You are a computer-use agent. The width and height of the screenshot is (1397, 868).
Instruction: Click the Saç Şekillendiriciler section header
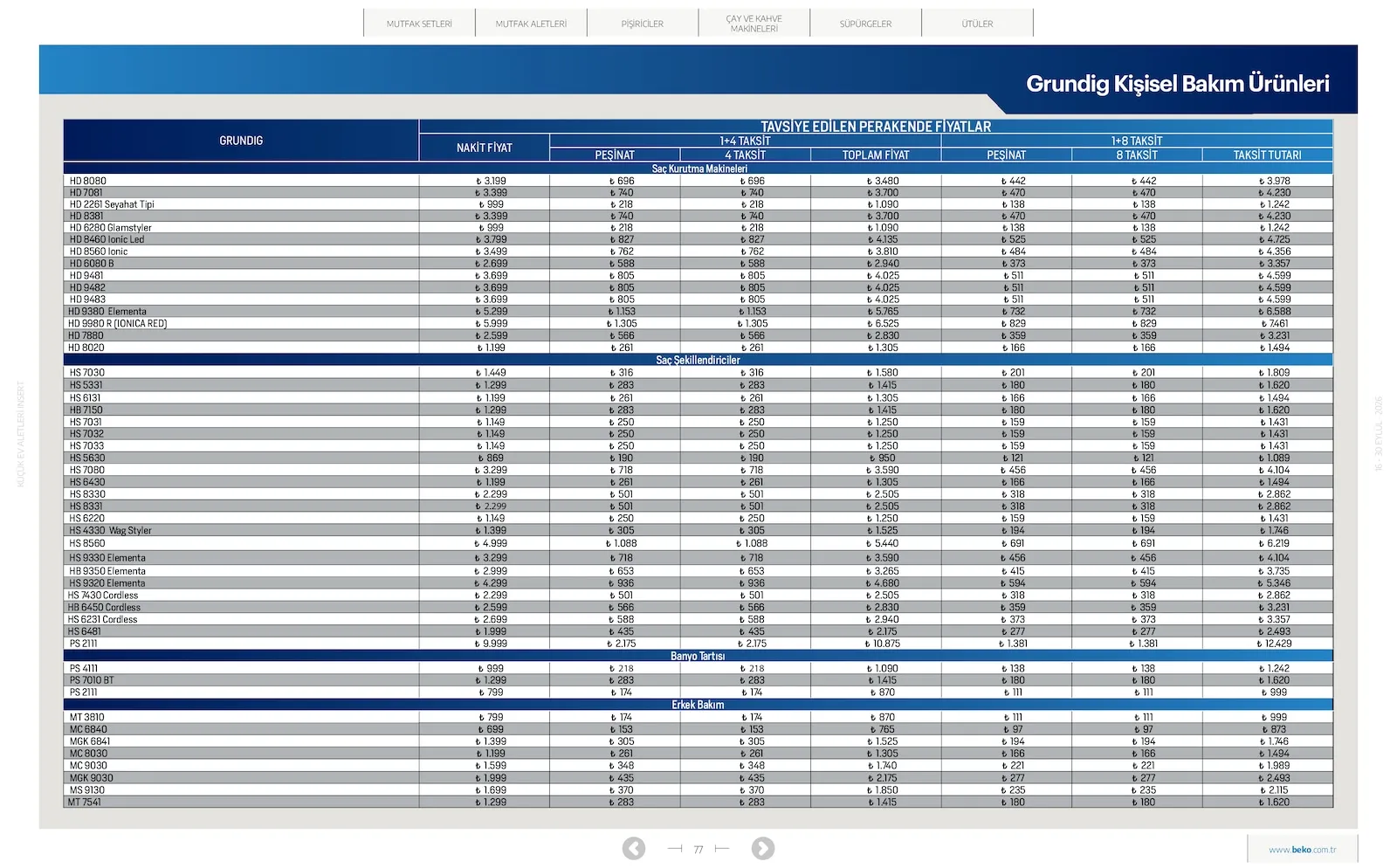(x=698, y=360)
